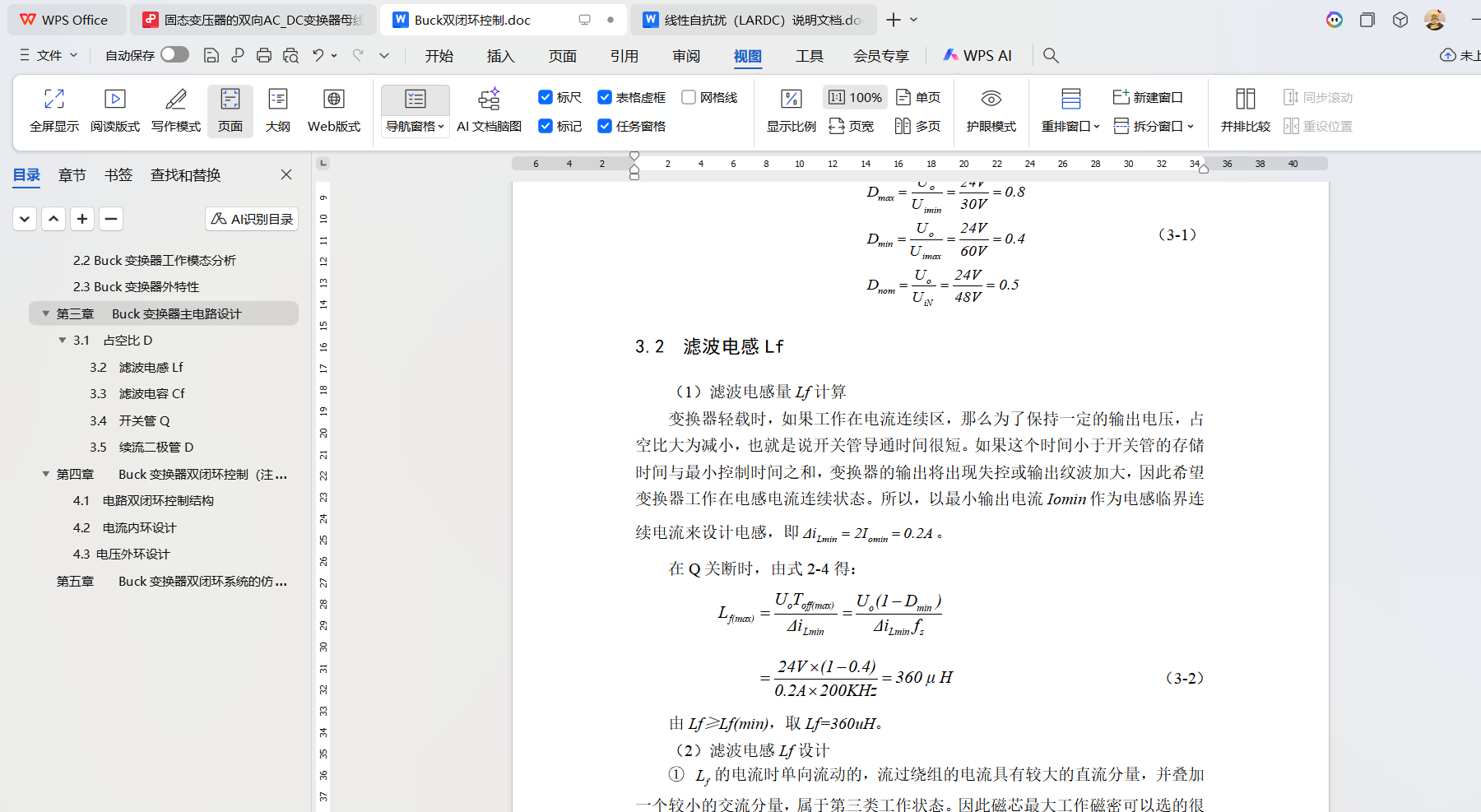Enable Writing mode
Screen dimensions: 1481x812
[x=176, y=109]
